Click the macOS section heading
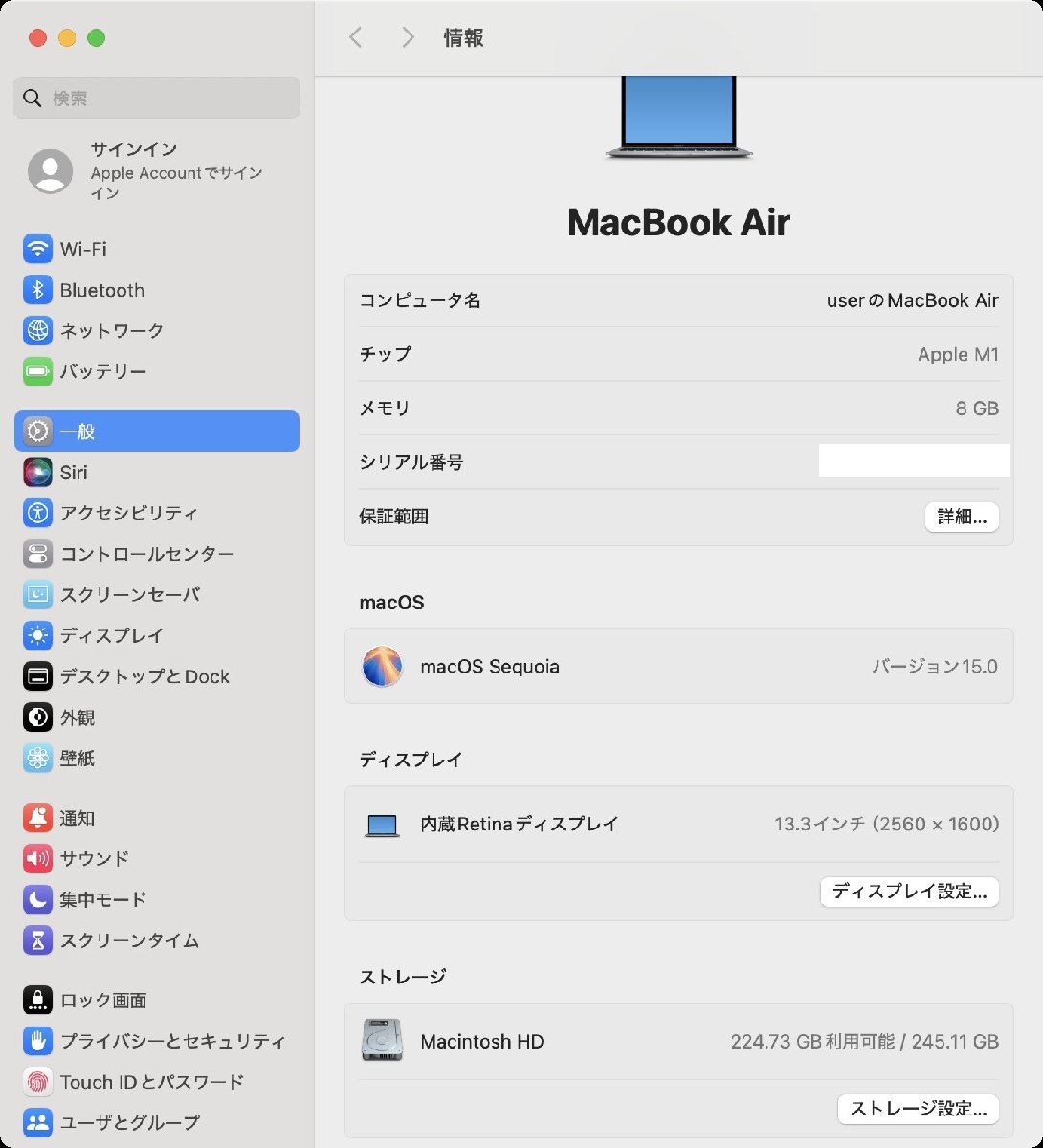1043x1148 pixels. [391, 603]
